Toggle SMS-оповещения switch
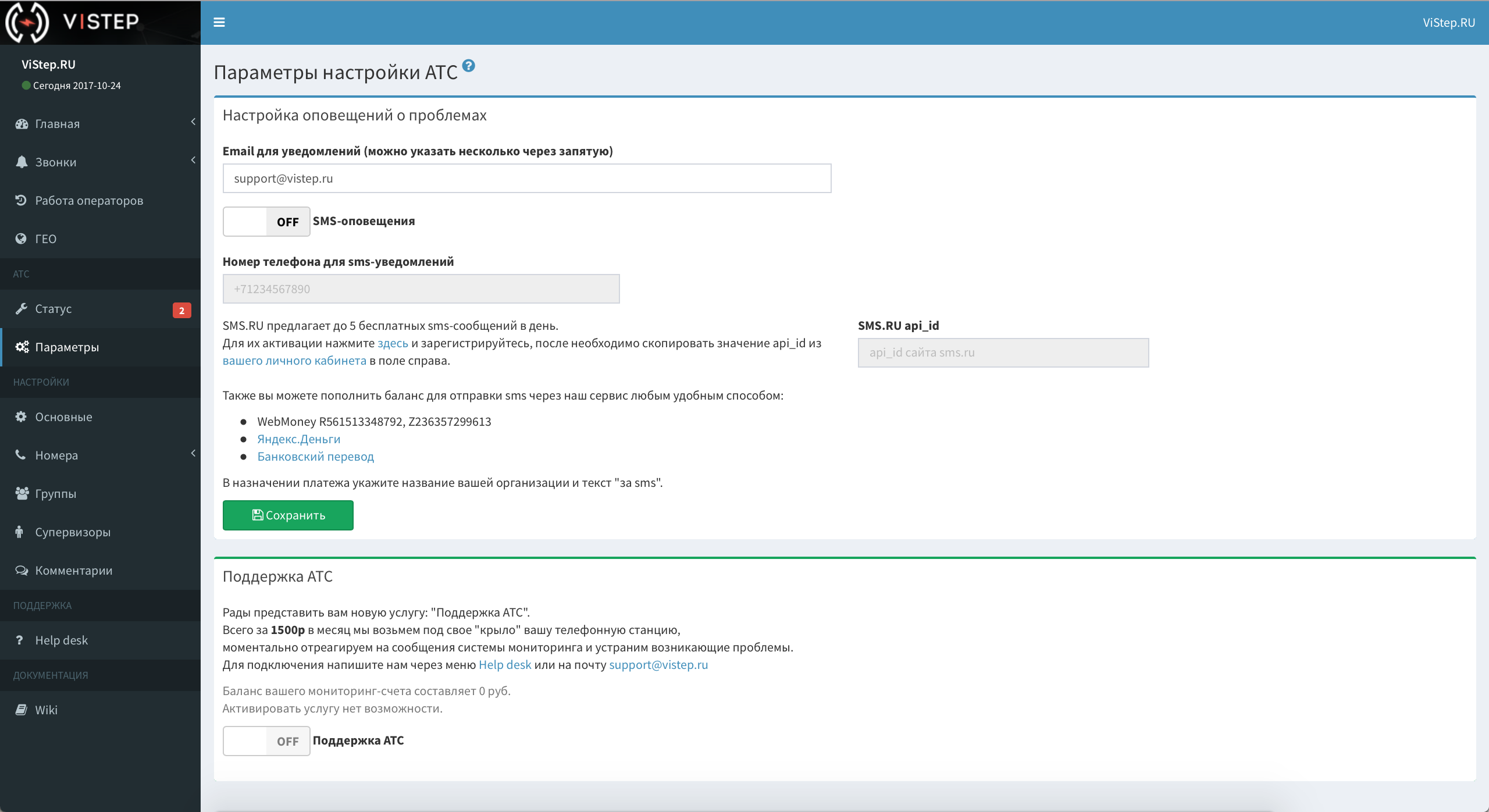The height and width of the screenshot is (812, 1489). [266, 222]
